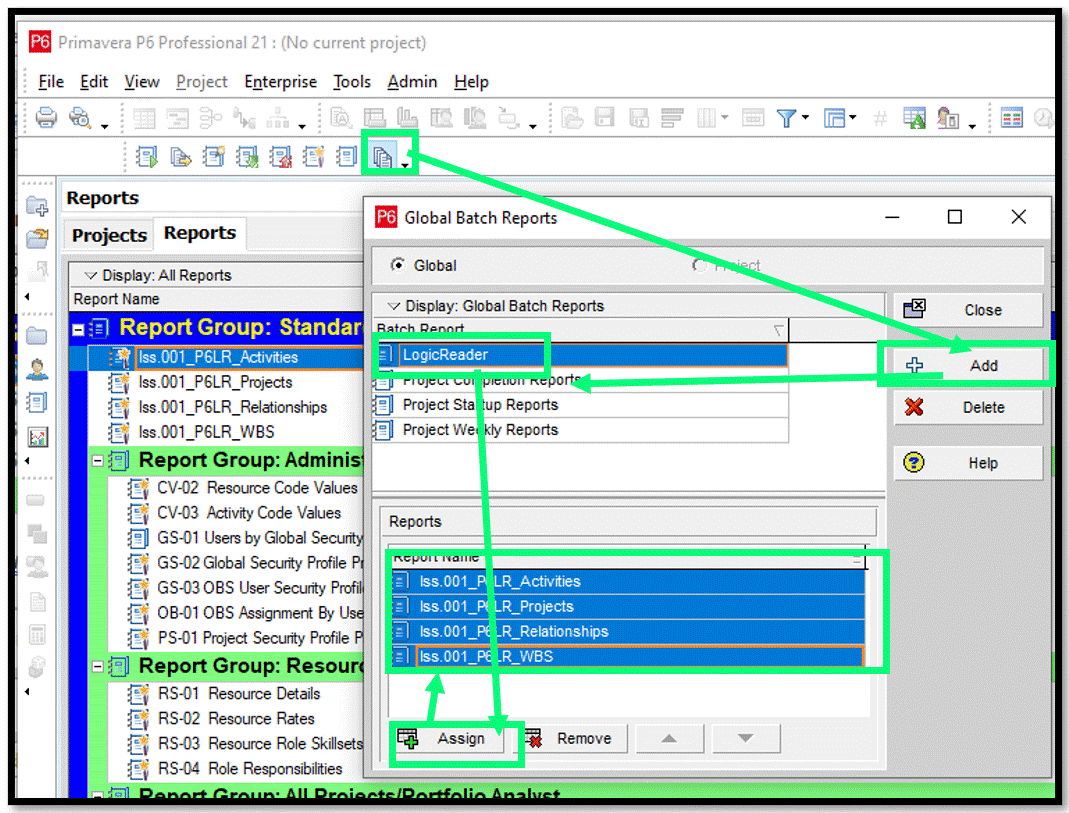The width and height of the screenshot is (1069, 813).
Task: Click the Delete button in the dialog
Action: click(968, 408)
